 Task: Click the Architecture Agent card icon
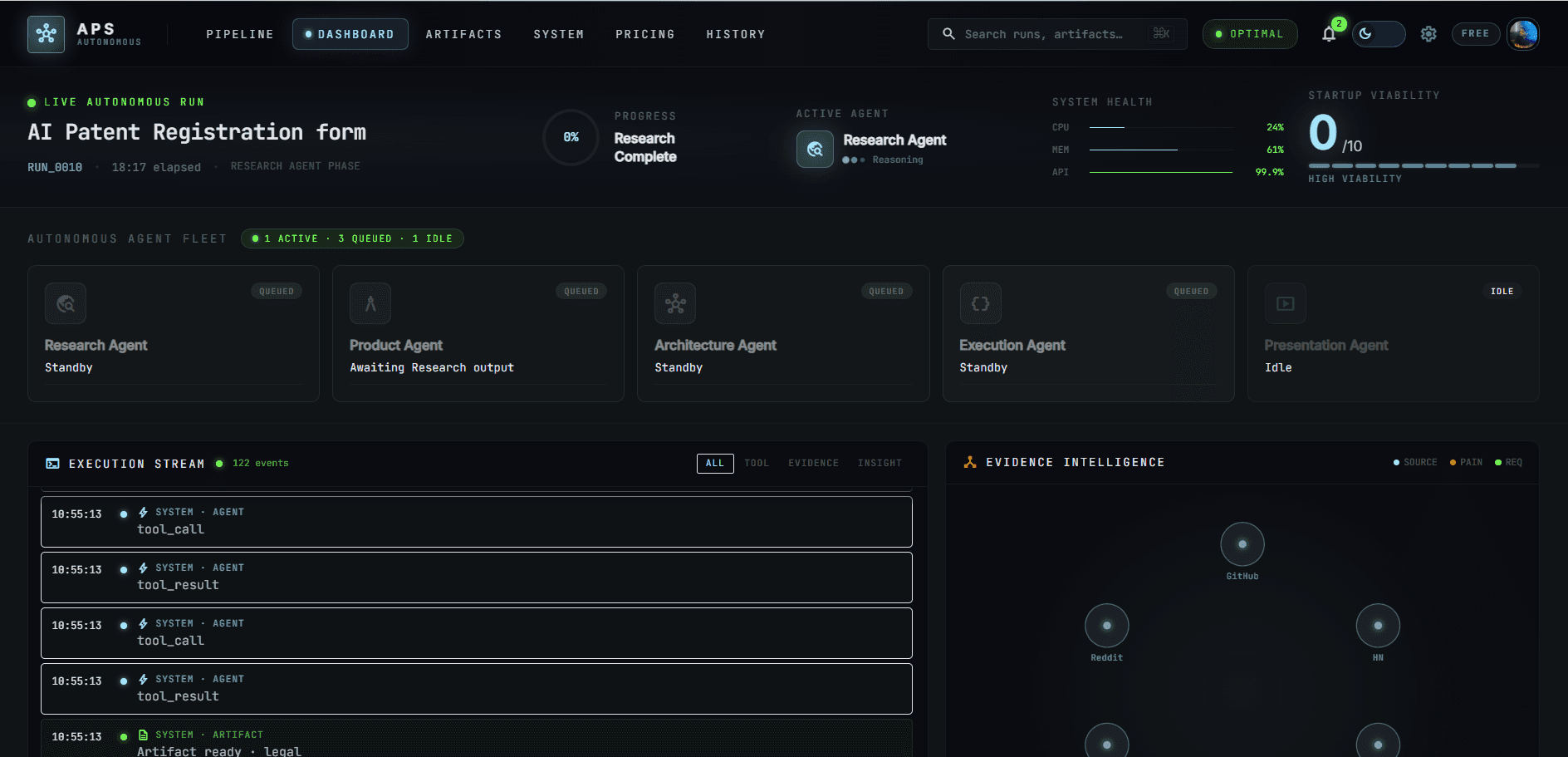(675, 303)
